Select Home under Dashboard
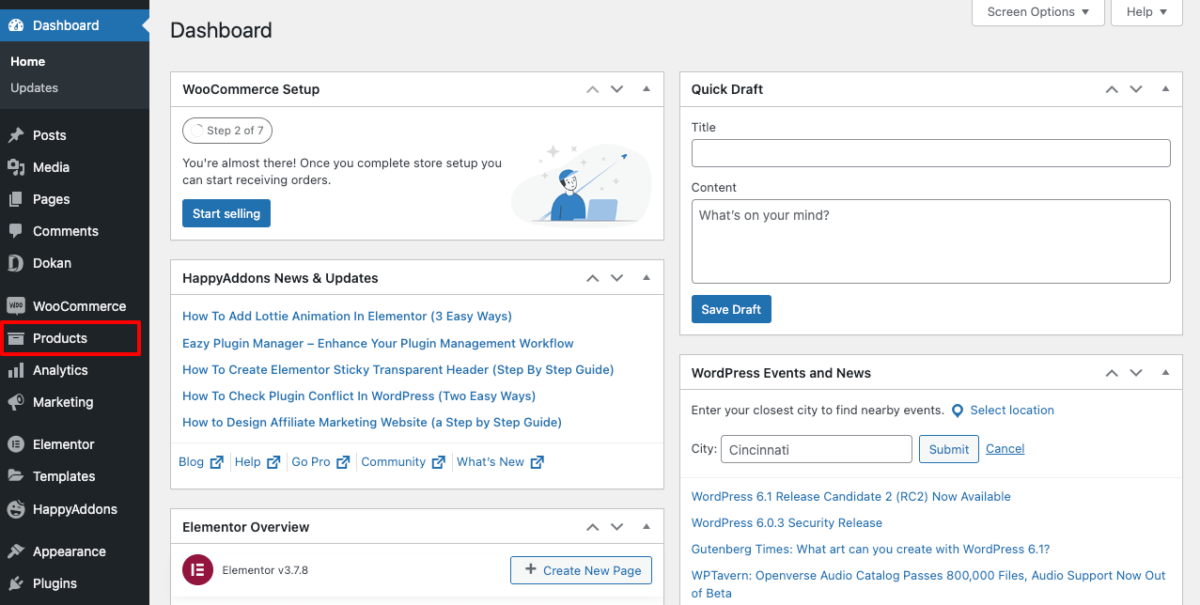Screen dimensions: 1200x605 click(27, 61)
